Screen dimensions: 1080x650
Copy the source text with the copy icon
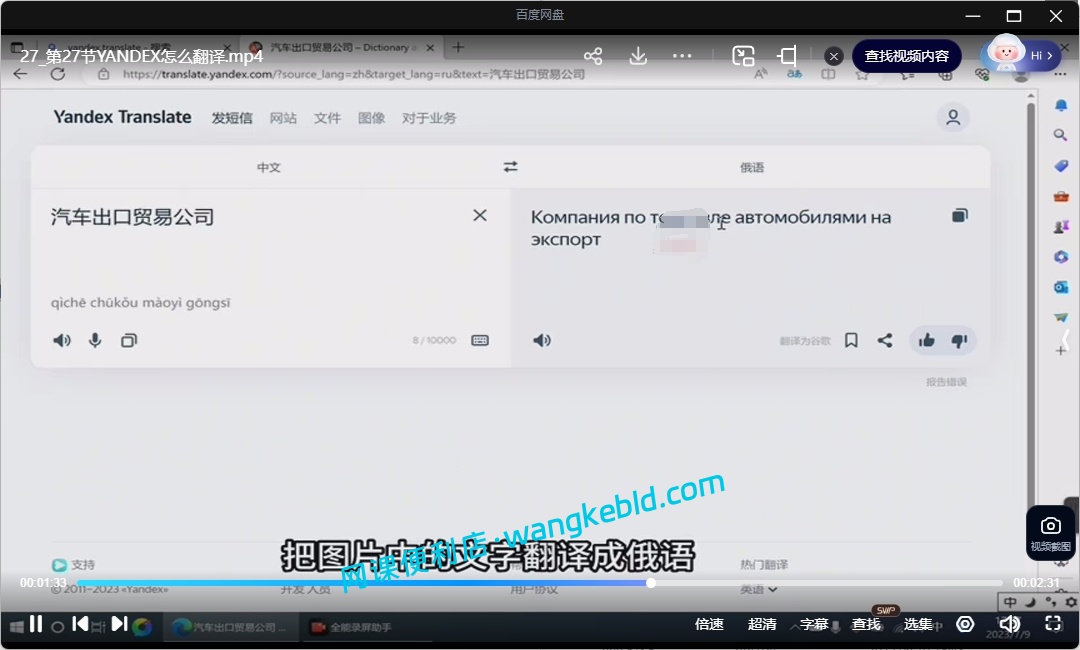coord(129,340)
